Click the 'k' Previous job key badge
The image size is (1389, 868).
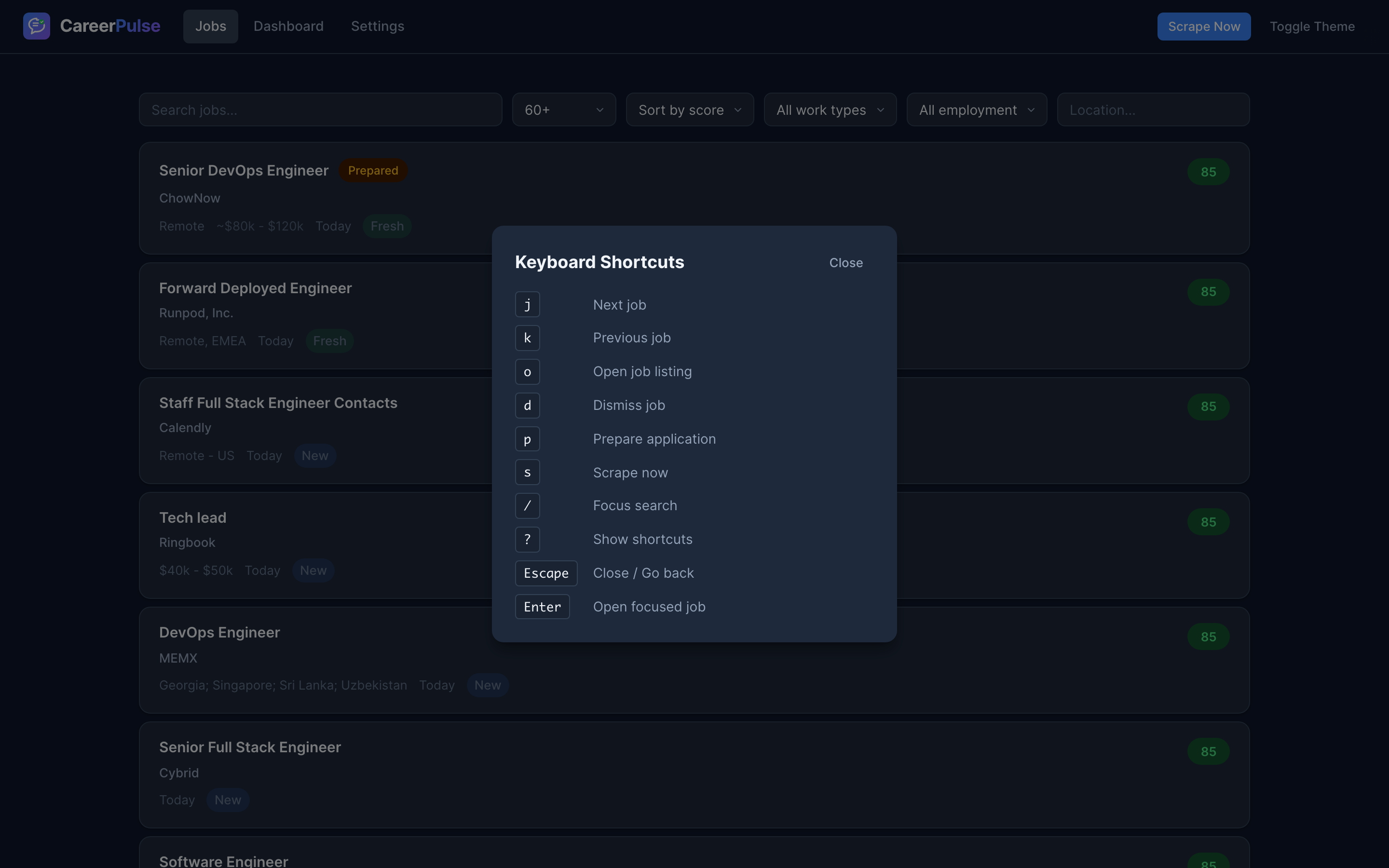click(x=527, y=338)
